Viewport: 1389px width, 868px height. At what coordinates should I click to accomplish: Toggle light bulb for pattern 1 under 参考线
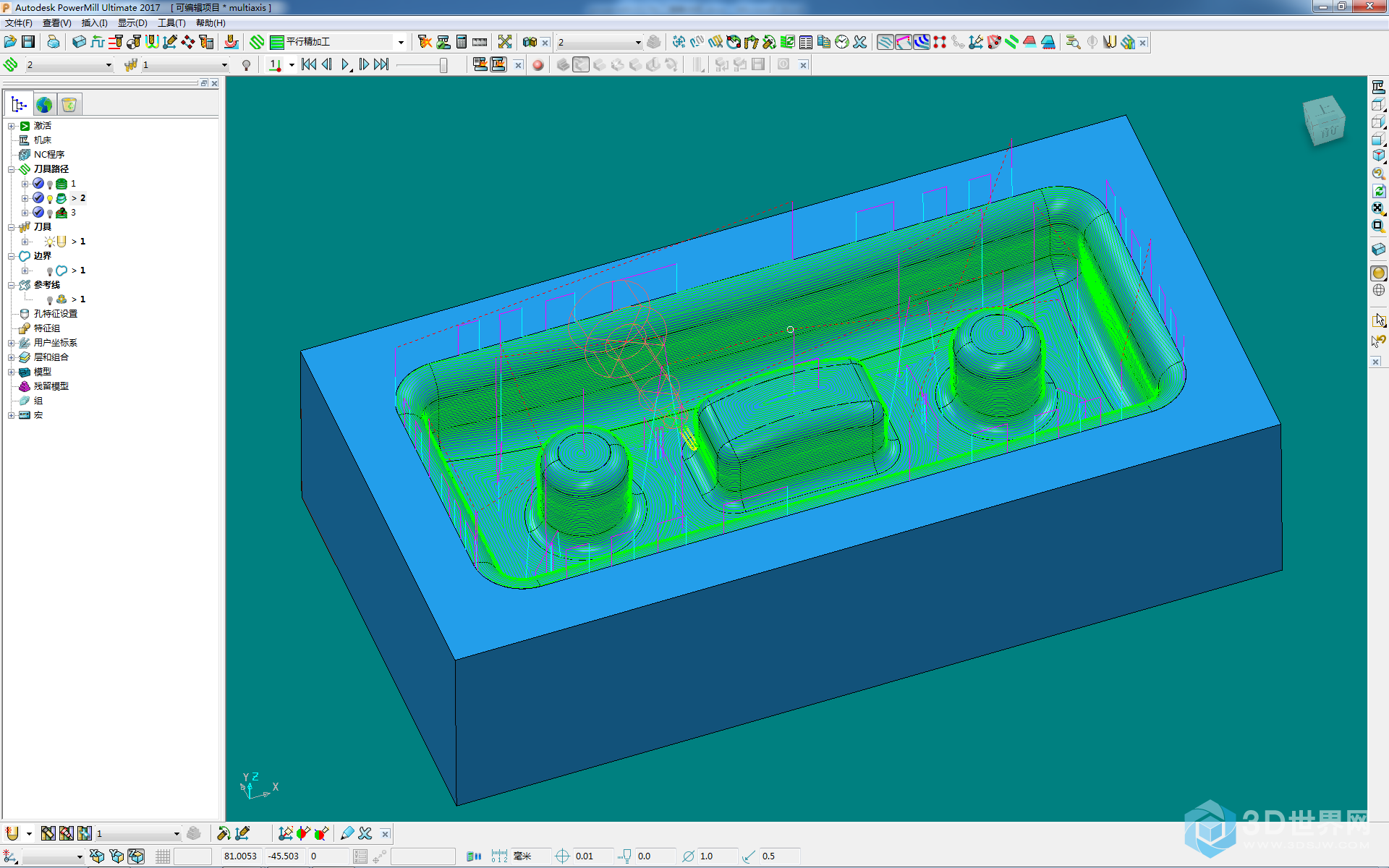[x=50, y=300]
